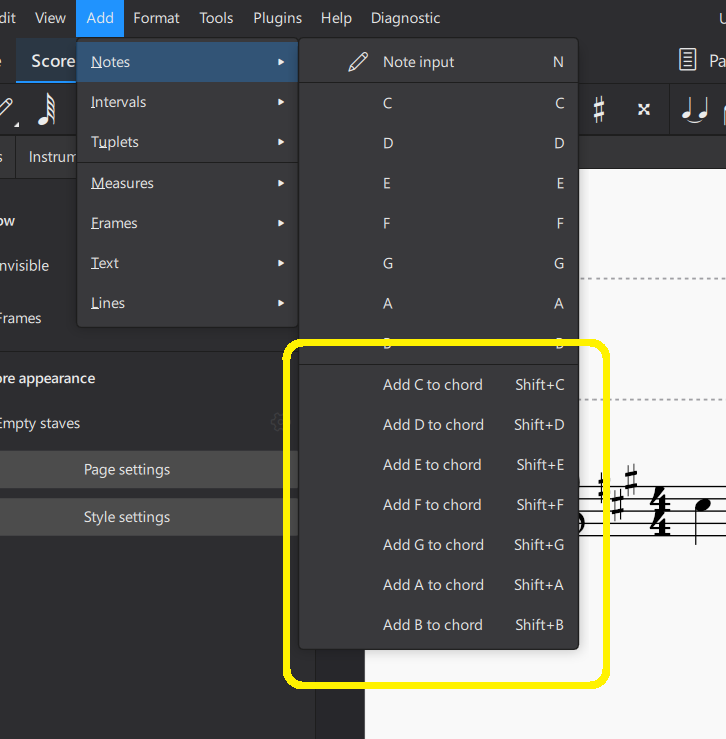Screen dimensions: 726x739
Task: Click the Style settings button
Action: [x=148, y=517]
